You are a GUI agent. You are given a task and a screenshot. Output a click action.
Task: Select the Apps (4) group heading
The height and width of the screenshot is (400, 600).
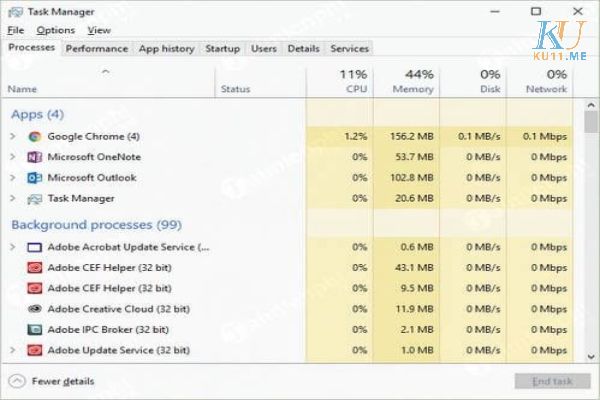pyautogui.click(x=38, y=114)
